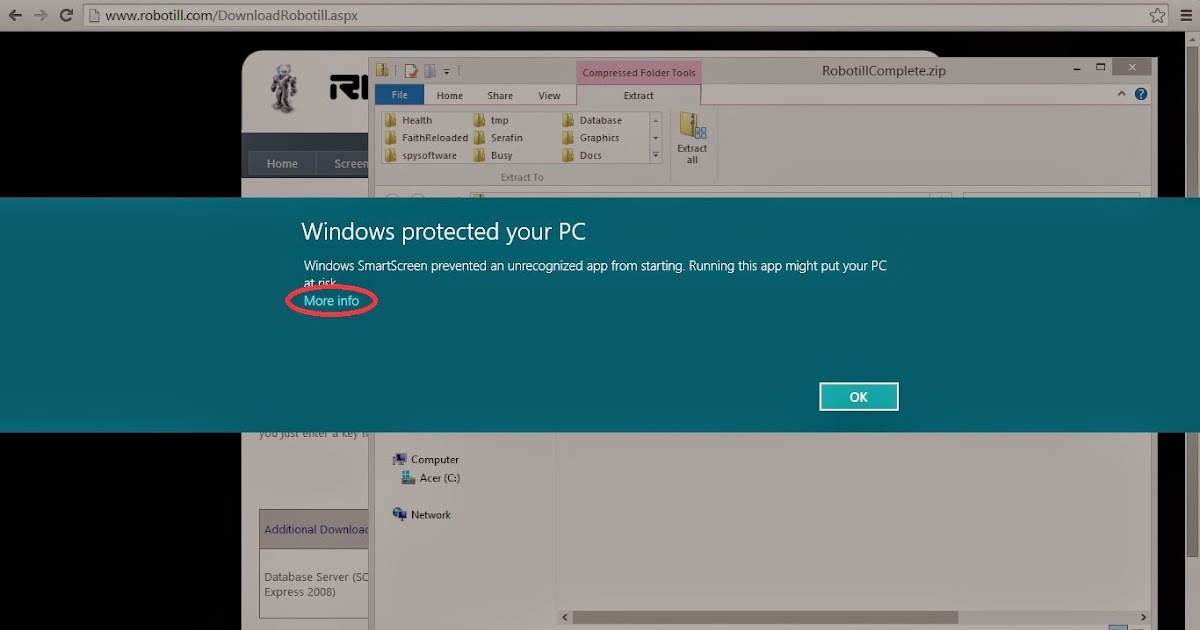The width and height of the screenshot is (1200, 630).
Task: Open the Quick Access Toolbar dropdown arrow
Action: [447, 71]
